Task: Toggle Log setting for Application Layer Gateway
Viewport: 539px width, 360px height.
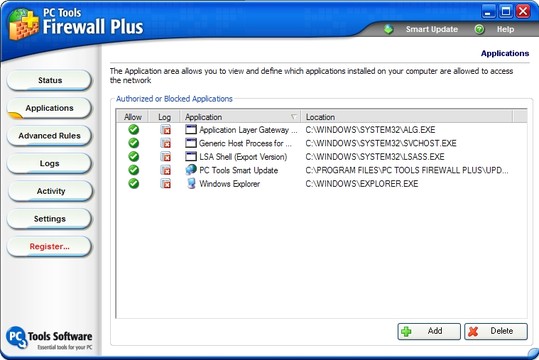Action: (x=165, y=130)
